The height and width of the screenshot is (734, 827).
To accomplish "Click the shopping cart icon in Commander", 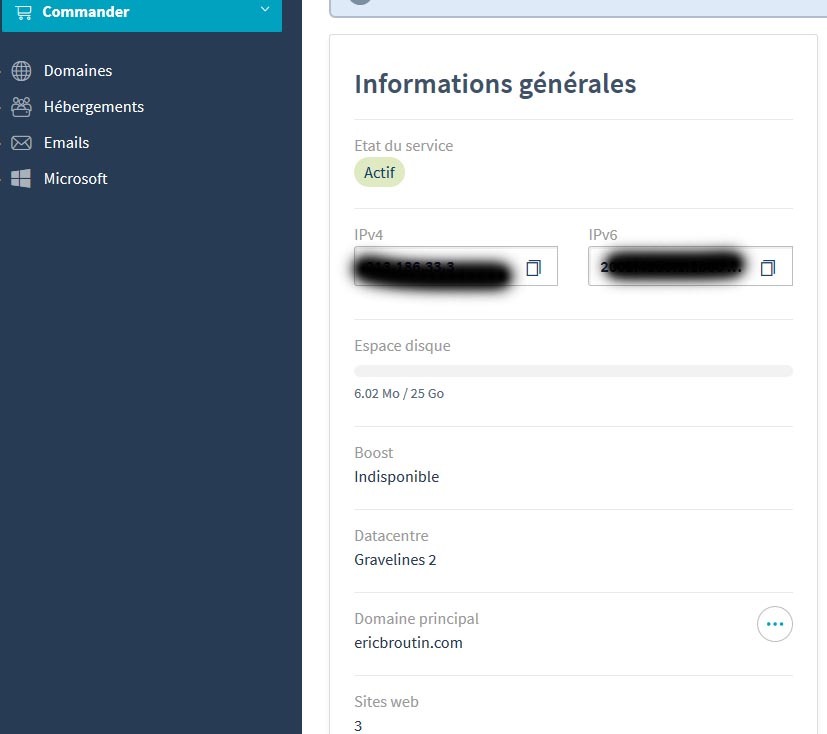I will coord(22,12).
